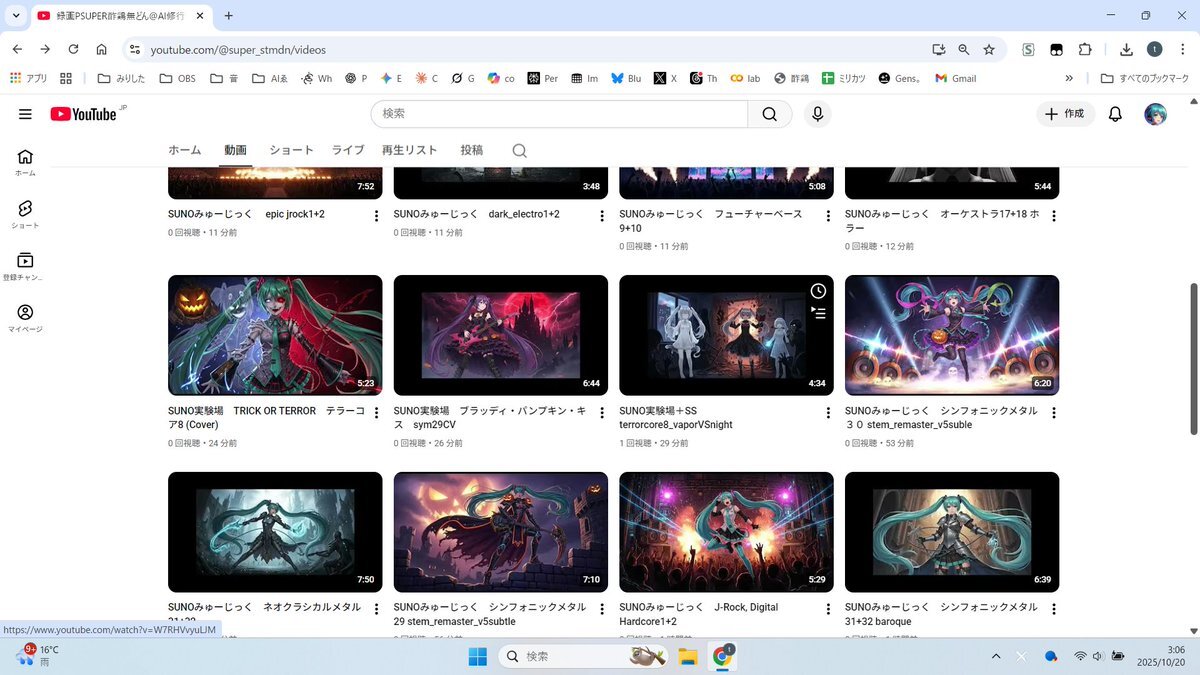Open Subscriptions in the left sidebar
The width and height of the screenshot is (1200, 675).
(x=25, y=266)
